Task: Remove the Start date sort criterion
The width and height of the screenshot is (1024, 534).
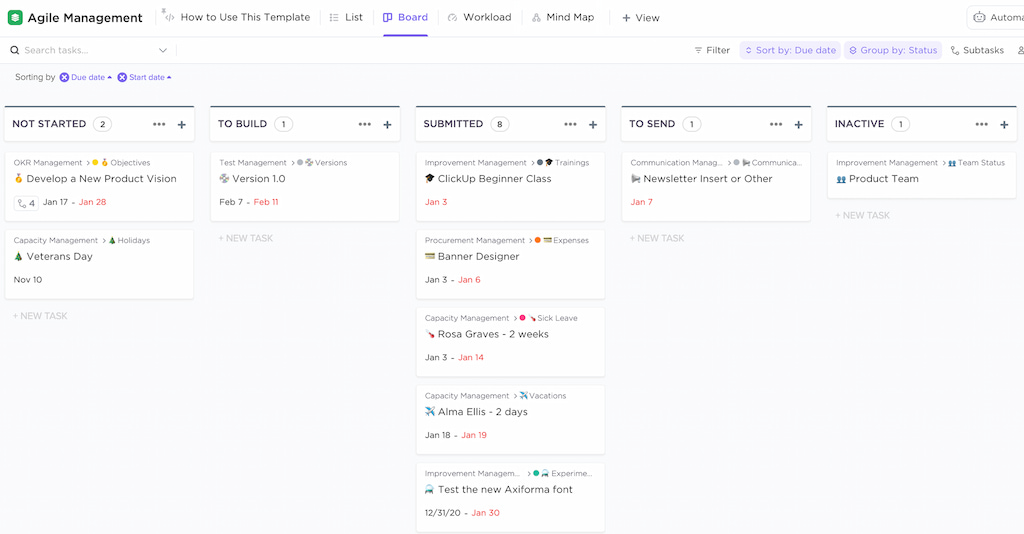Action: click(x=122, y=77)
